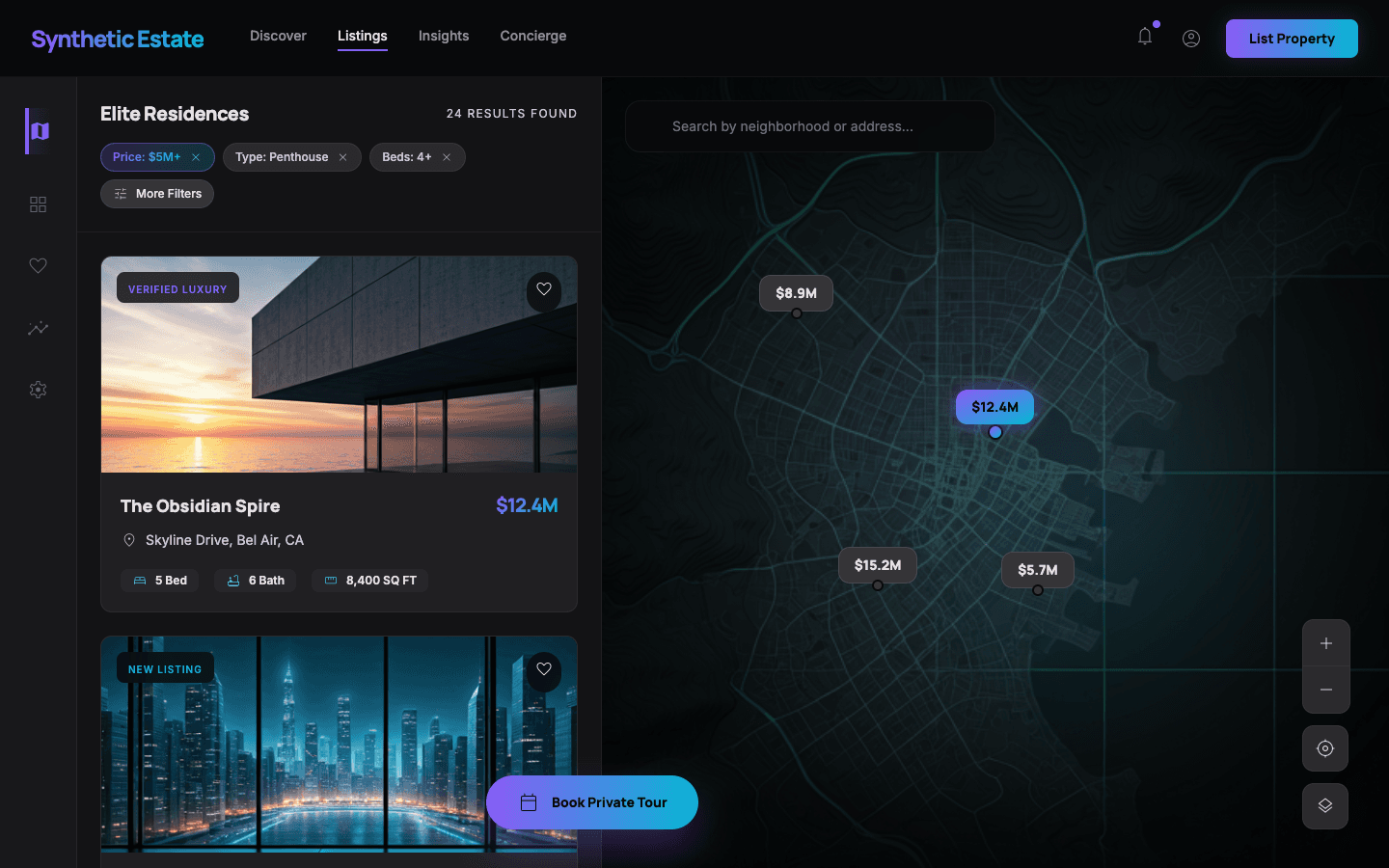The image size is (1389, 868).
Task: Recenter the map to current location
Action: tap(1325, 748)
